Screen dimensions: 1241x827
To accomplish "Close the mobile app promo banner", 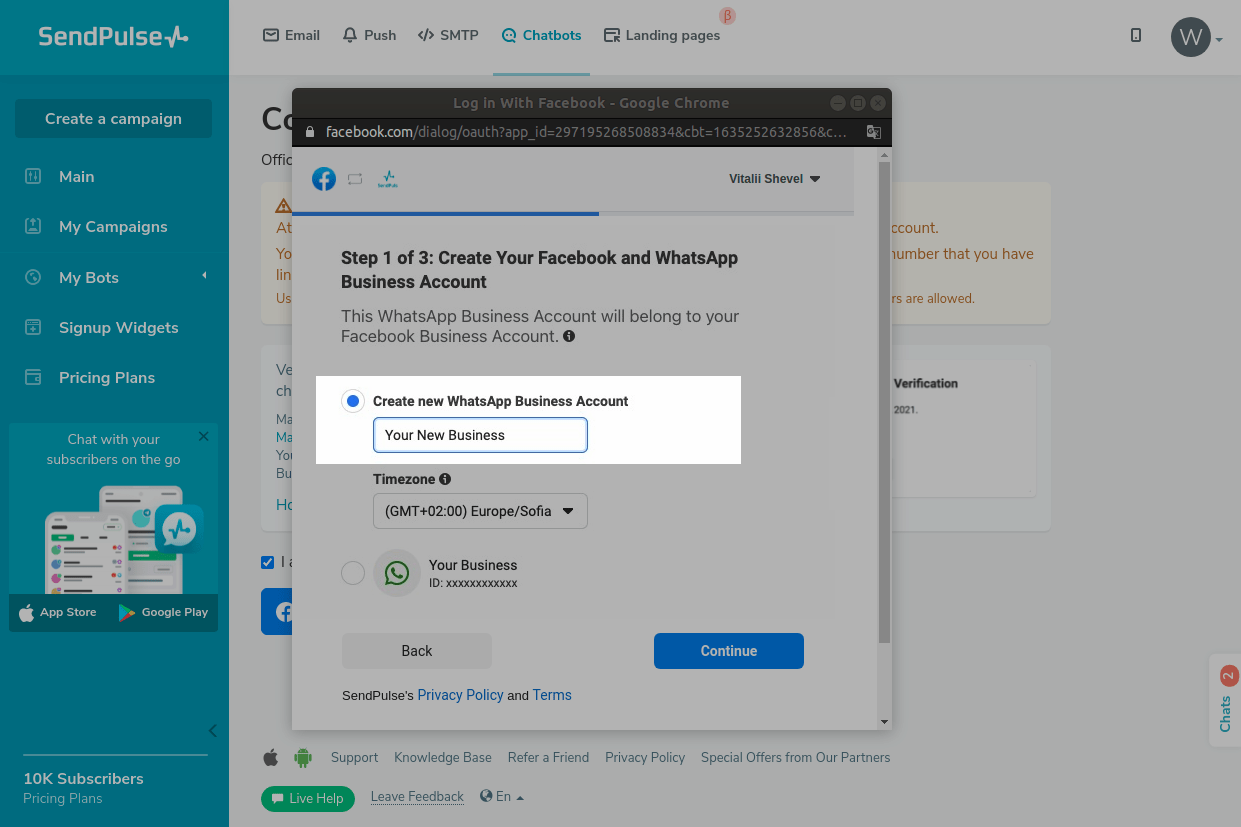I will click(x=204, y=437).
